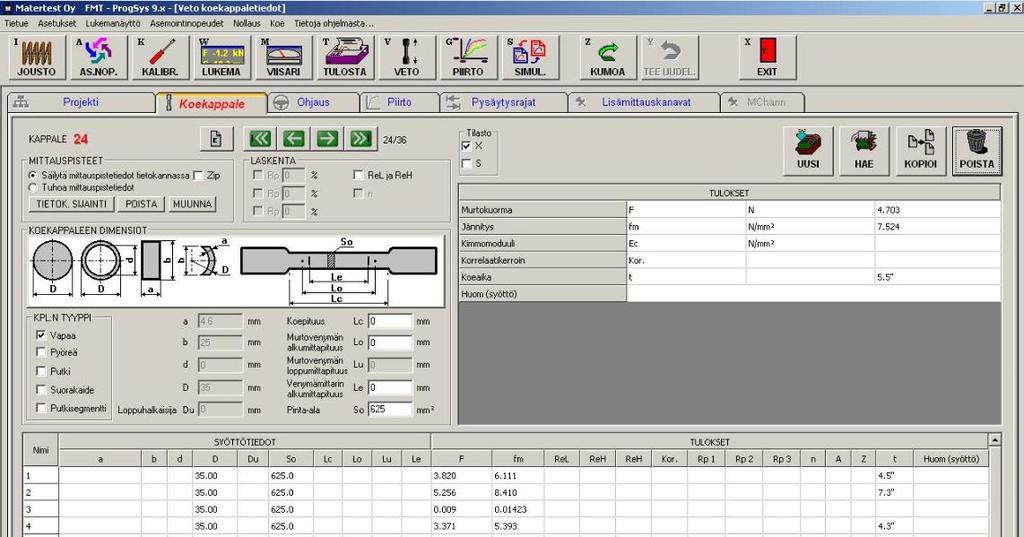Open the PIIRTO plotting tool
1024x537 pixels.
468,57
